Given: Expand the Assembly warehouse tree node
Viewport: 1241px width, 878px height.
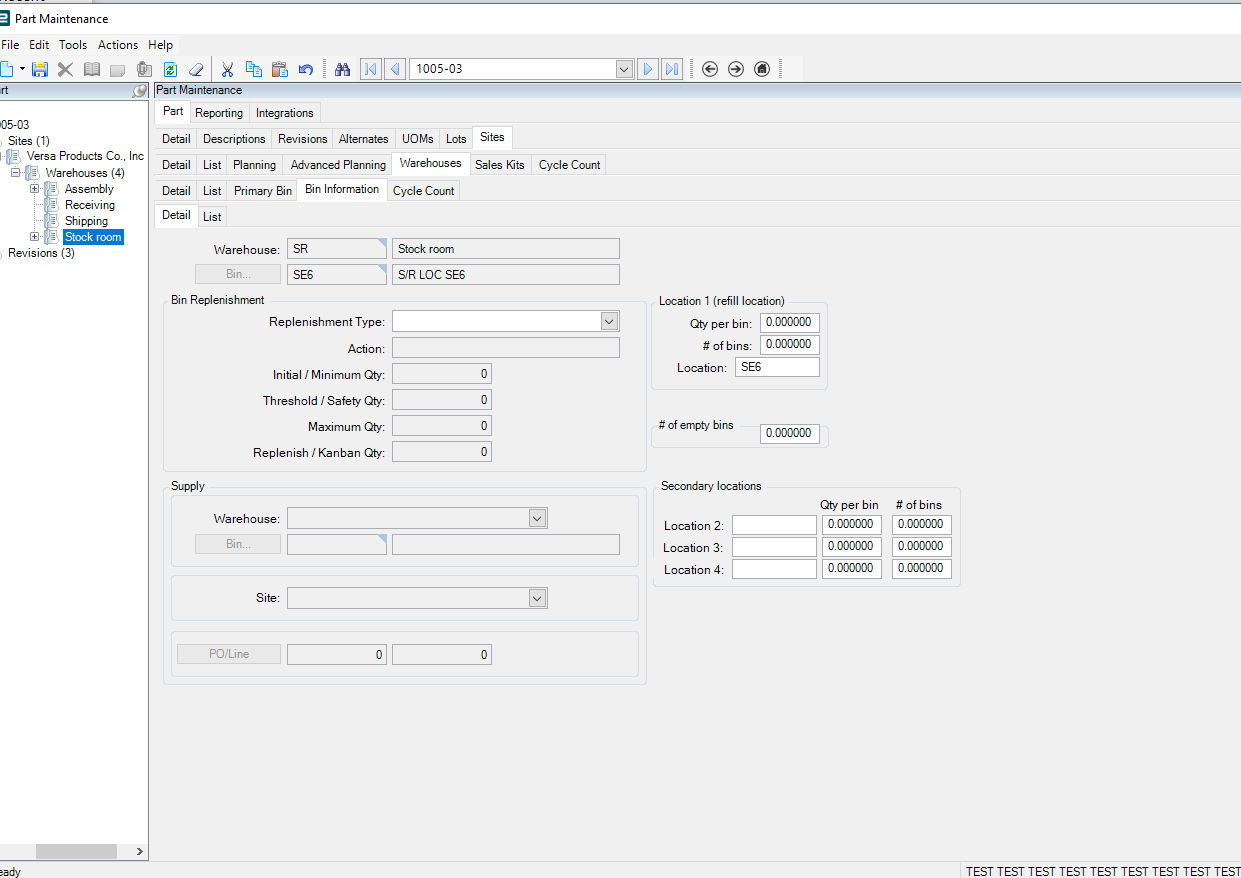Looking at the screenshot, I should point(35,189).
